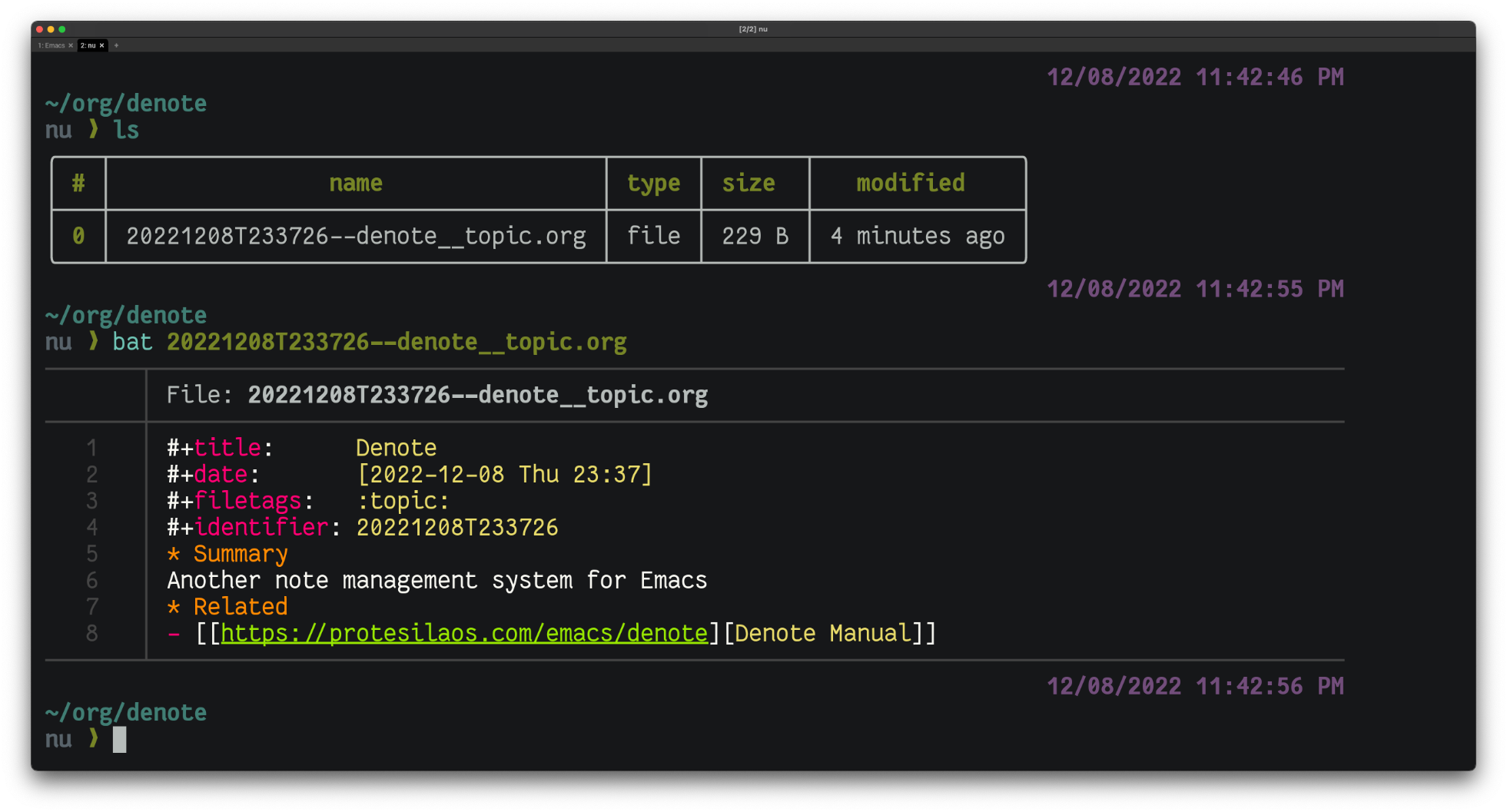Click the '* Summary' heading

point(227,554)
